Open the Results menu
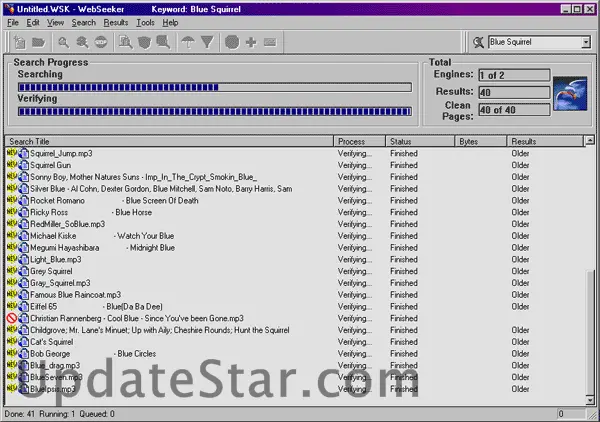Viewport: 600px width, 422px height. [116, 23]
